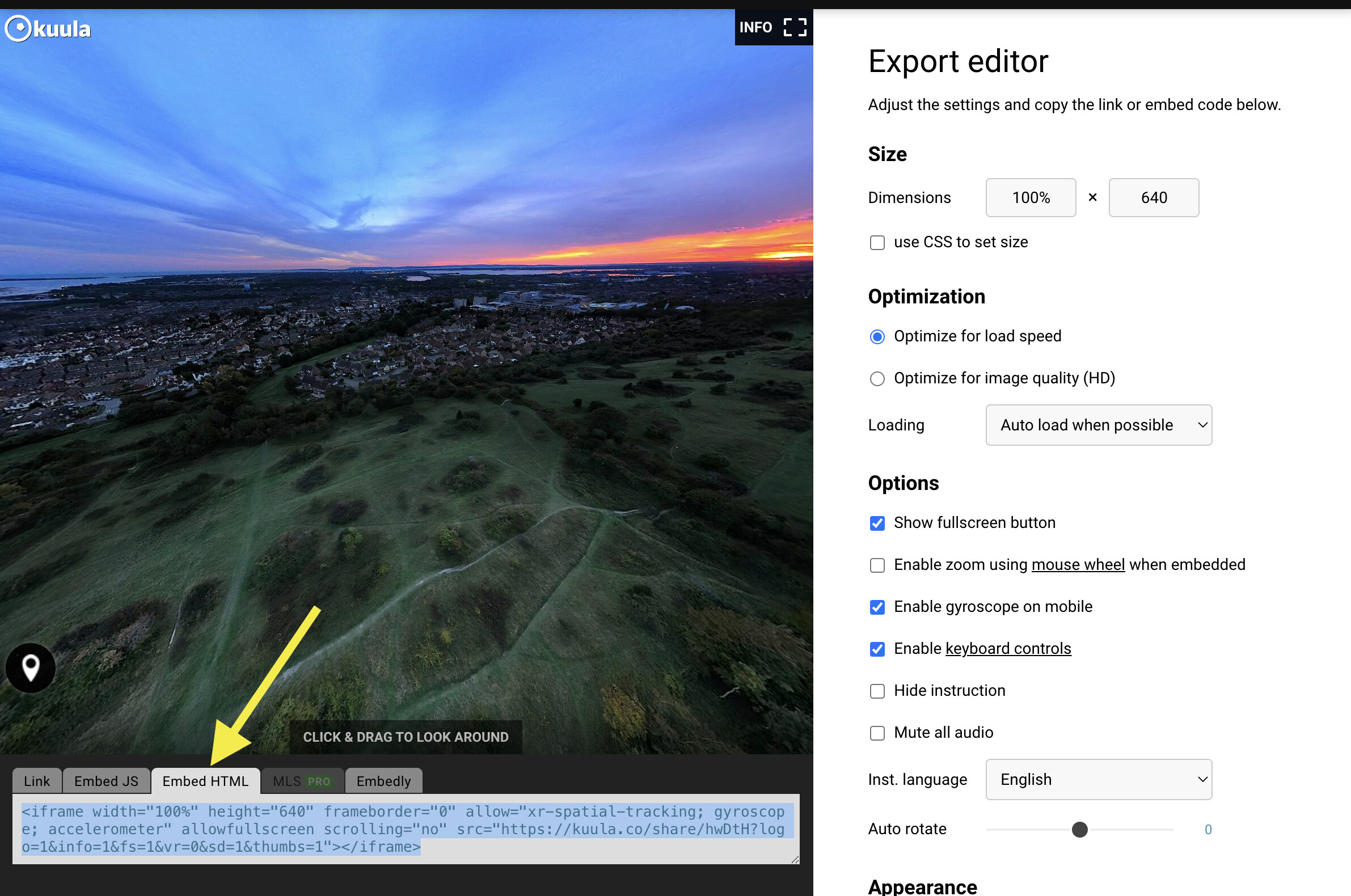Click the Kuula logo icon

click(x=18, y=28)
